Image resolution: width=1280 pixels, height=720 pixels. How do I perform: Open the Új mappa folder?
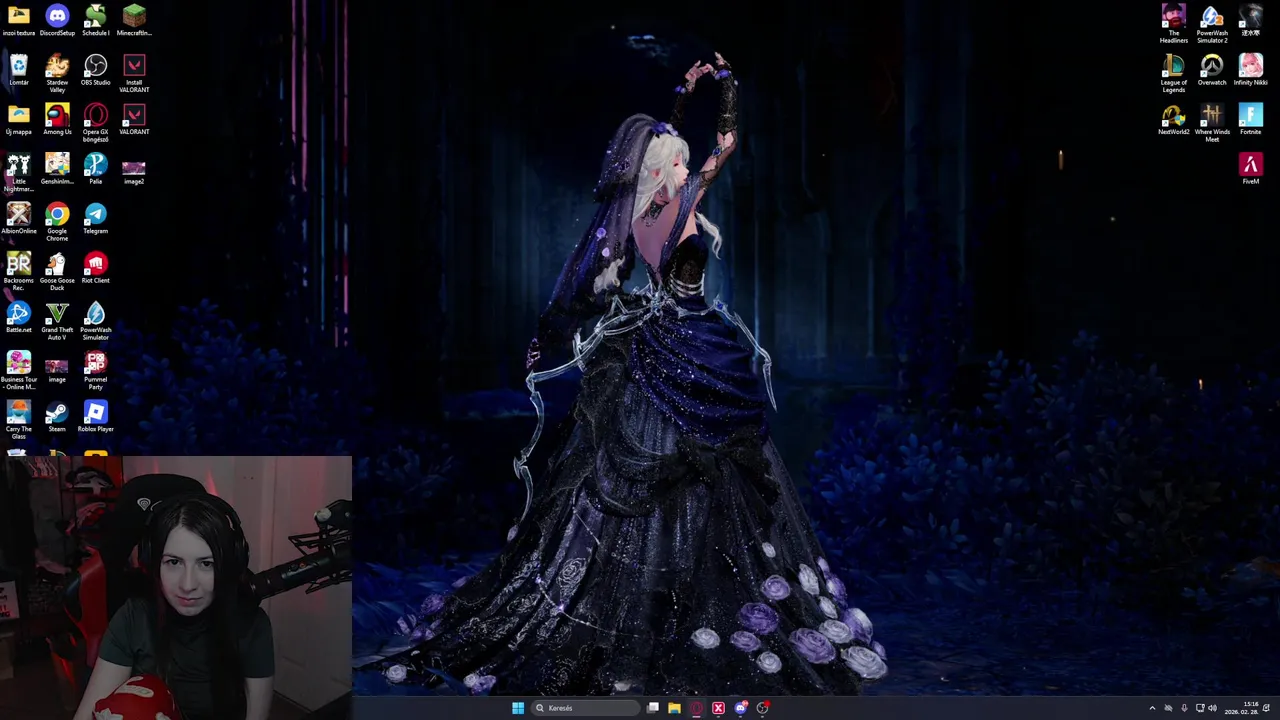coord(19,120)
